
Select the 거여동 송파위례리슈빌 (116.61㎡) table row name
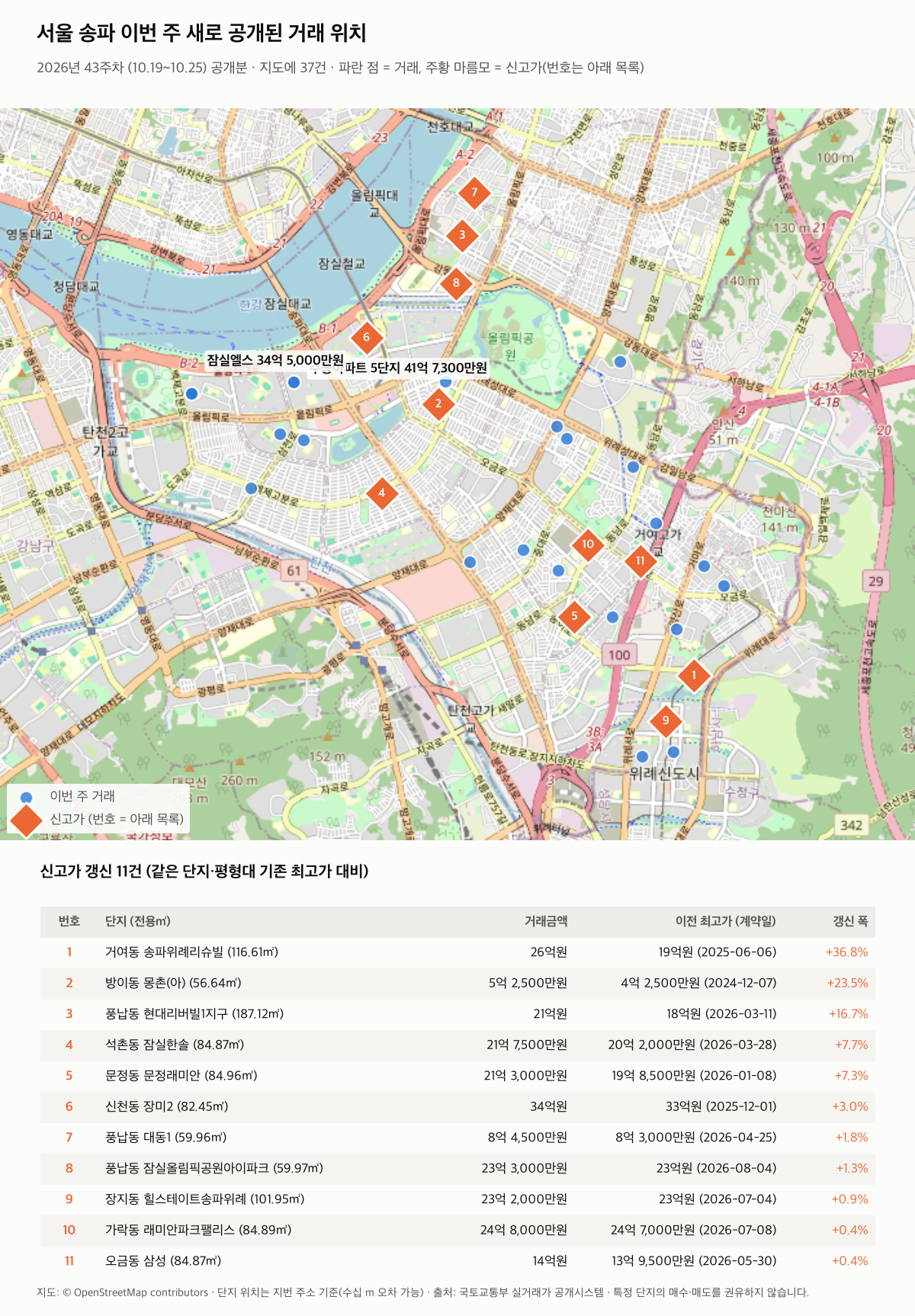pos(191,952)
